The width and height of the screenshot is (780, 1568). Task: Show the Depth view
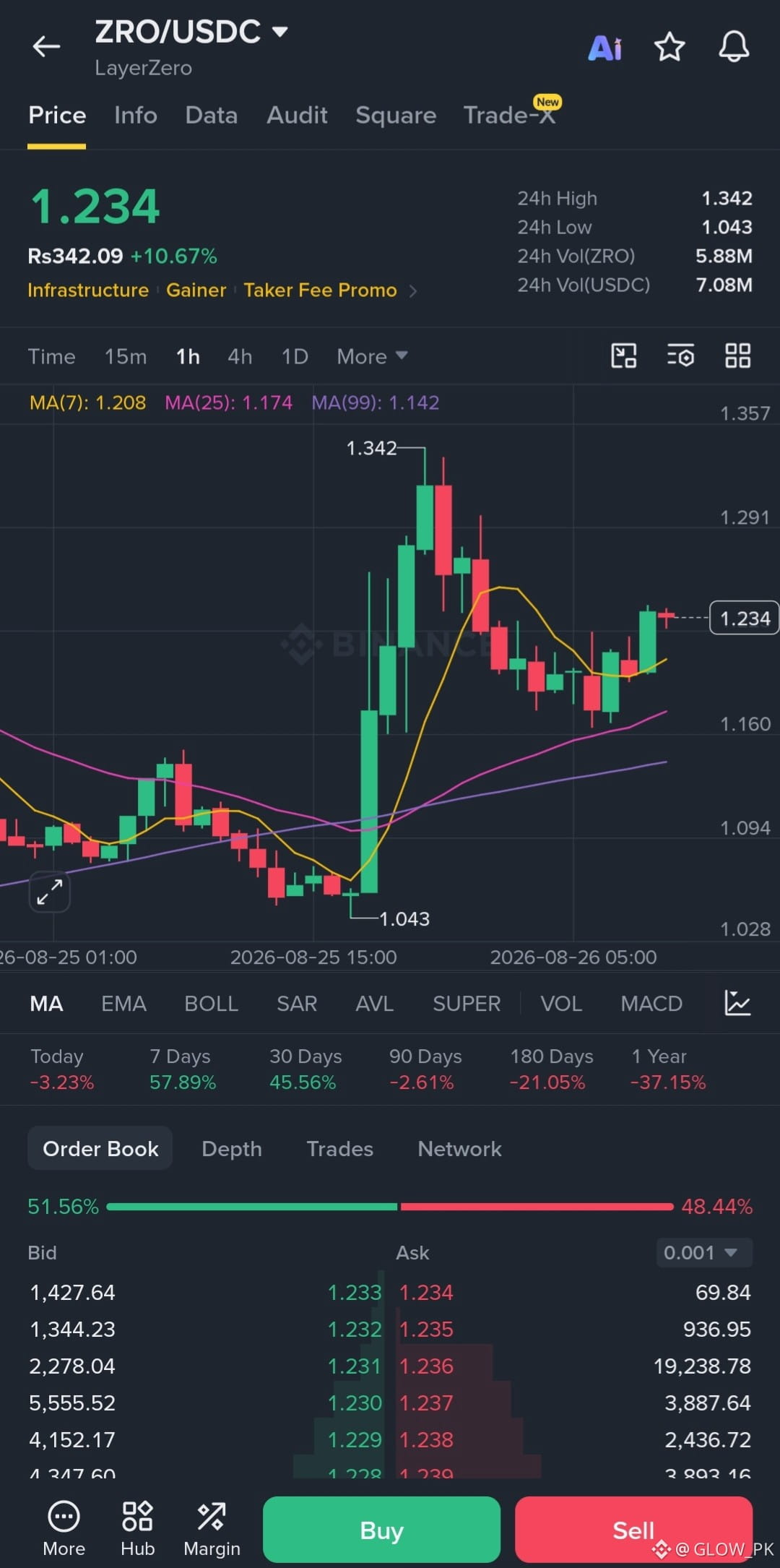coord(232,1148)
